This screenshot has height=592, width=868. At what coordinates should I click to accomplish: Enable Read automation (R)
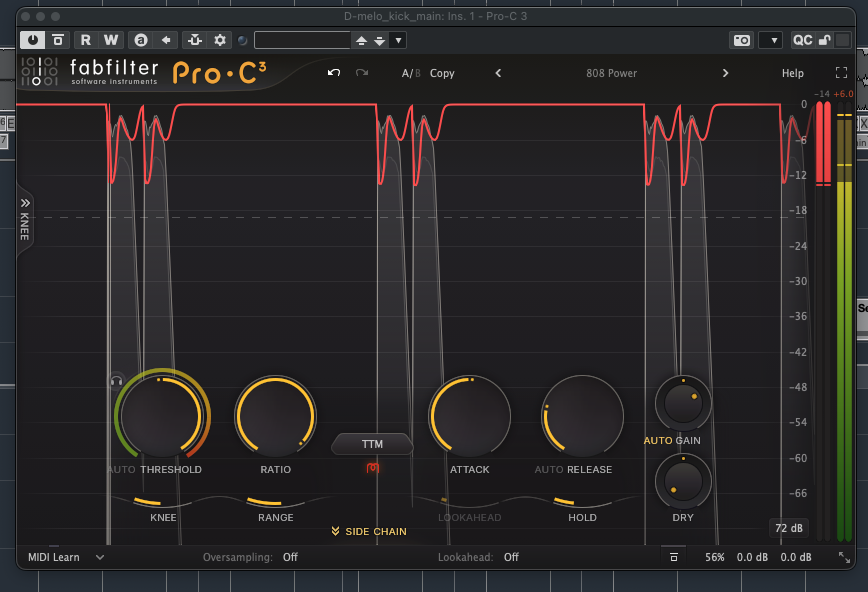(x=85, y=40)
